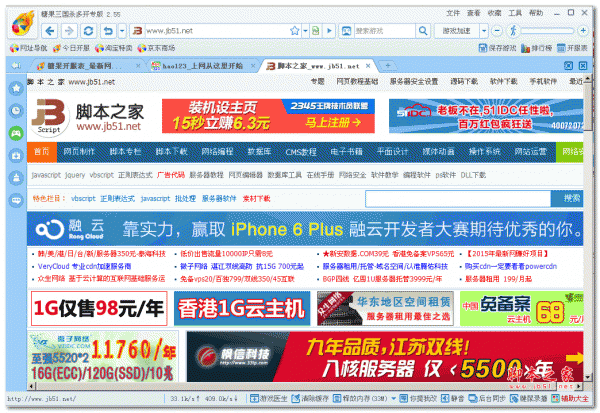Open the 今日开服 bookmark
Screen dimensions: 600x413
71,48
